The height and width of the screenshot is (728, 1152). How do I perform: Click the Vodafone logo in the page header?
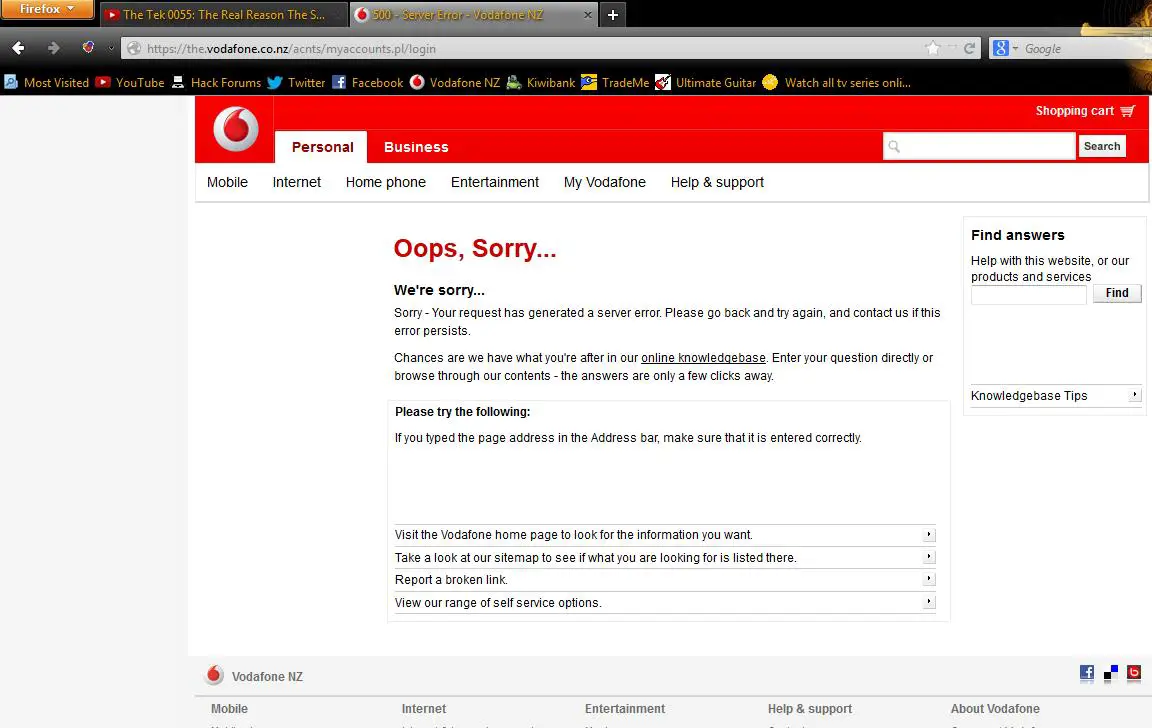coord(236,129)
